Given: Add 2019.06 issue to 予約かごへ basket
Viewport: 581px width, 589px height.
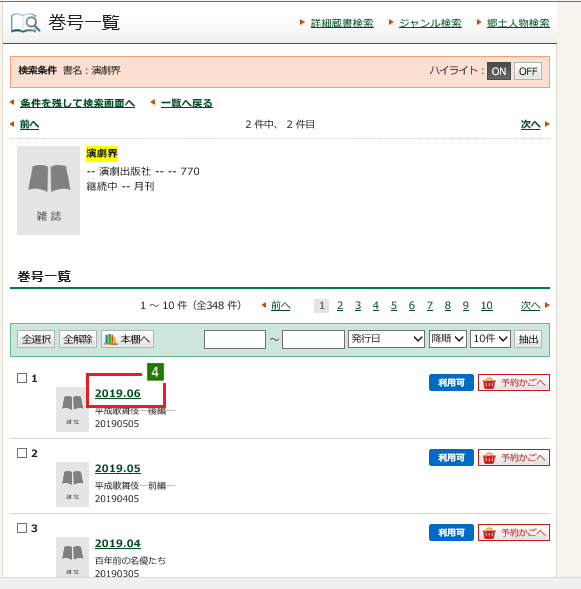Looking at the screenshot, I should (514, 383).
